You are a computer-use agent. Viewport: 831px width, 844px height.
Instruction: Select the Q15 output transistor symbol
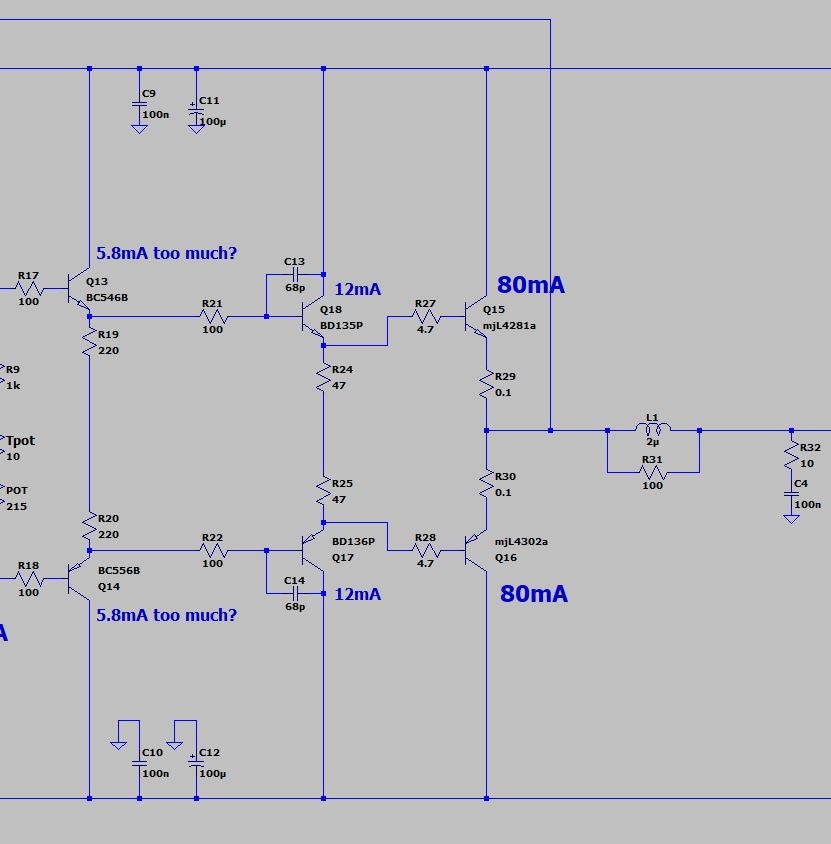476,318
